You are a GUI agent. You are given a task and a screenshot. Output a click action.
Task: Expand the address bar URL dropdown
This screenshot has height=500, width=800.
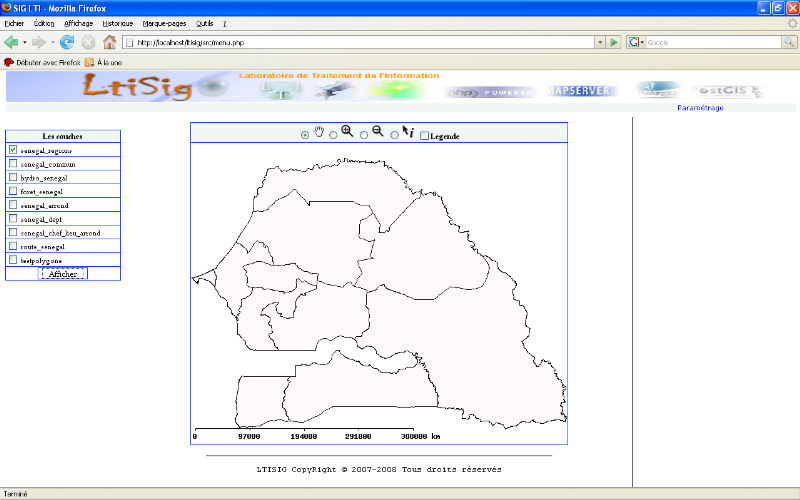[600, 42]
